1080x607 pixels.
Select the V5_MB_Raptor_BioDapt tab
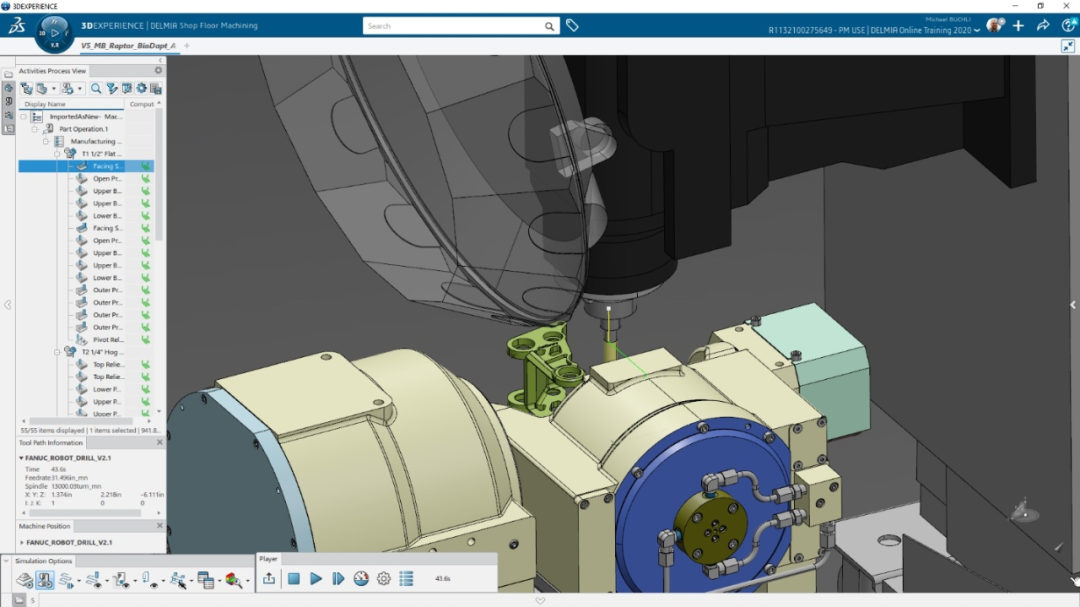(x=127, y=45)
